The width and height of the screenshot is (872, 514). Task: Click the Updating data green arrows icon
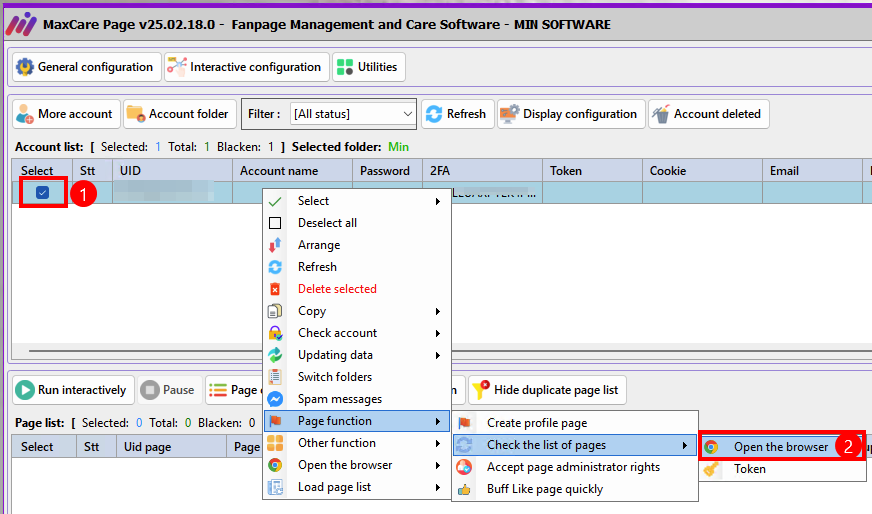275,355
